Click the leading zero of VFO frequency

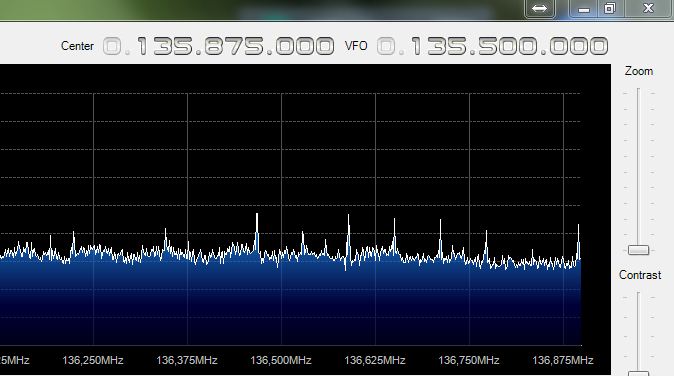click(386, 46)
